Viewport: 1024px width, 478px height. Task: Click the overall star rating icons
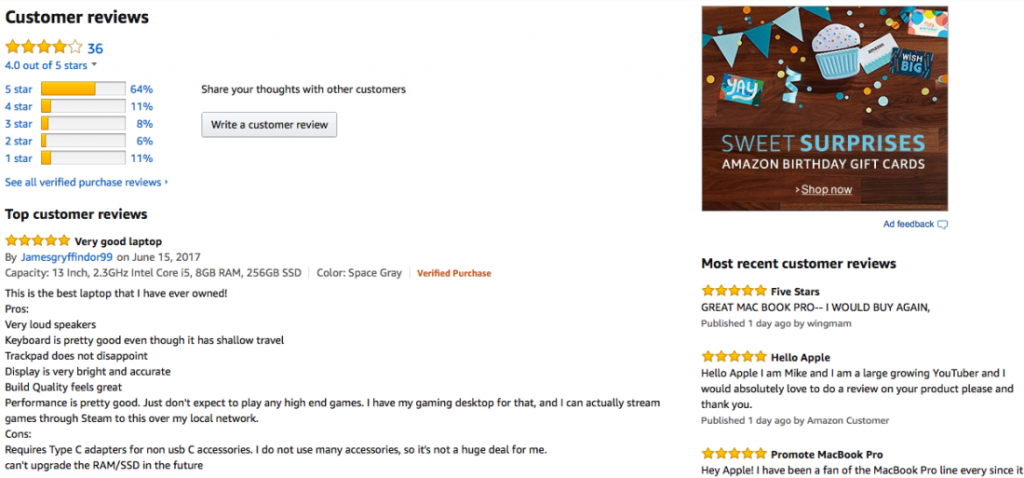click(44, 47)
